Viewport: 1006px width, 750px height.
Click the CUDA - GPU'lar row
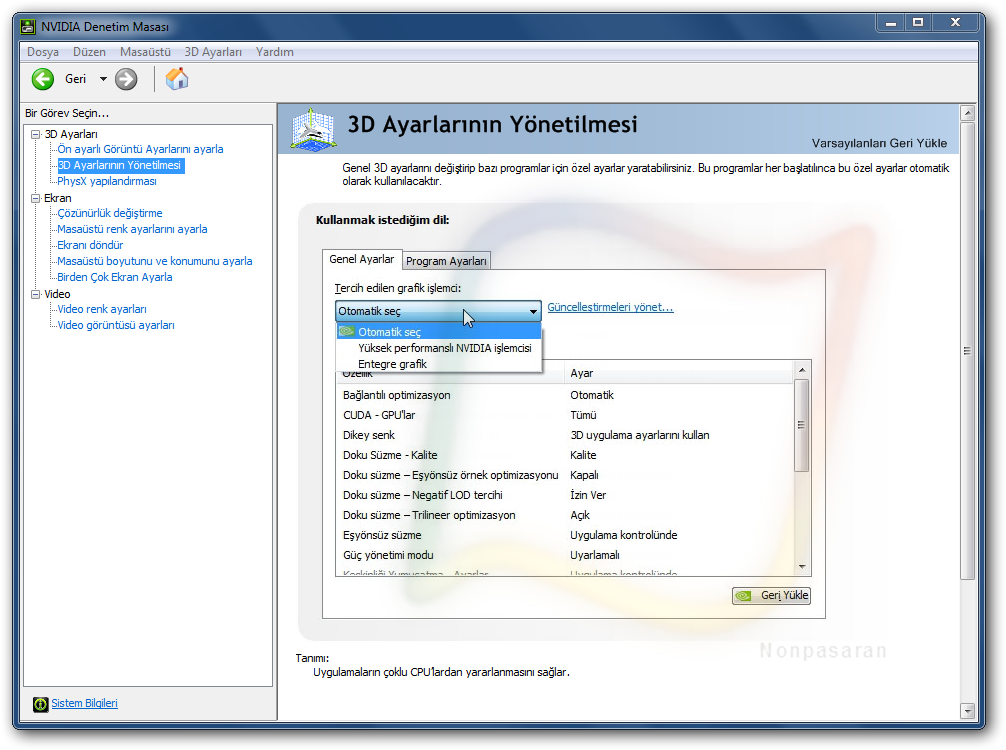565,415
